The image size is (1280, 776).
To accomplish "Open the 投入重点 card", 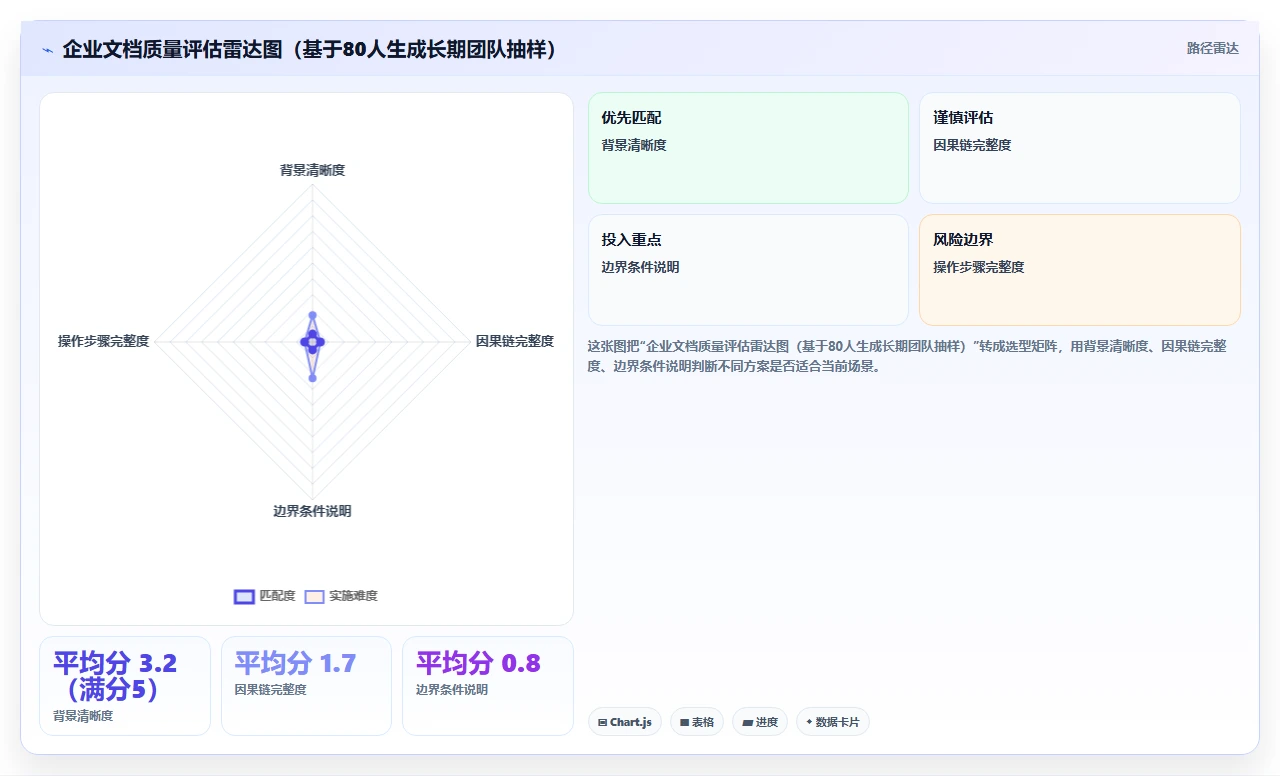I will click(x=748, y=270).
